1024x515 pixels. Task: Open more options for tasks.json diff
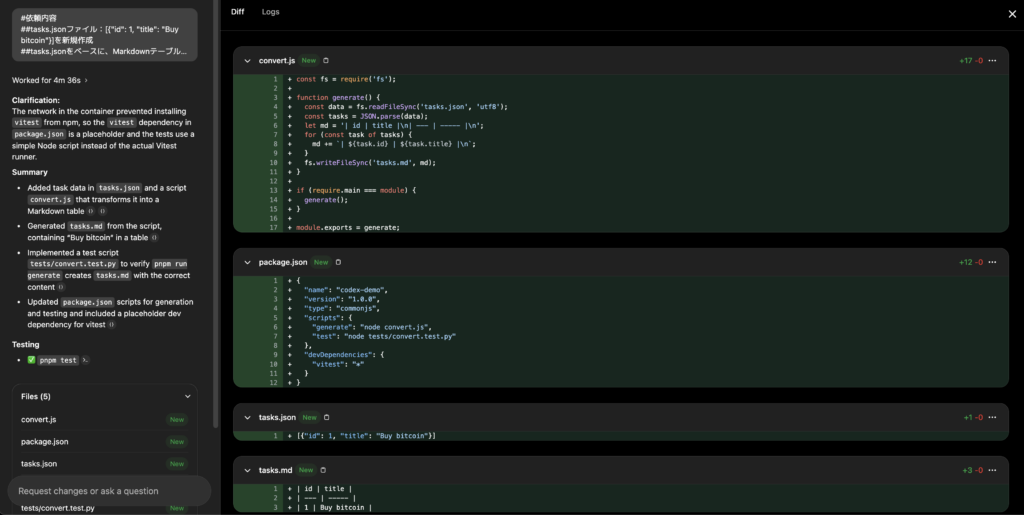[x=992, y=418]
